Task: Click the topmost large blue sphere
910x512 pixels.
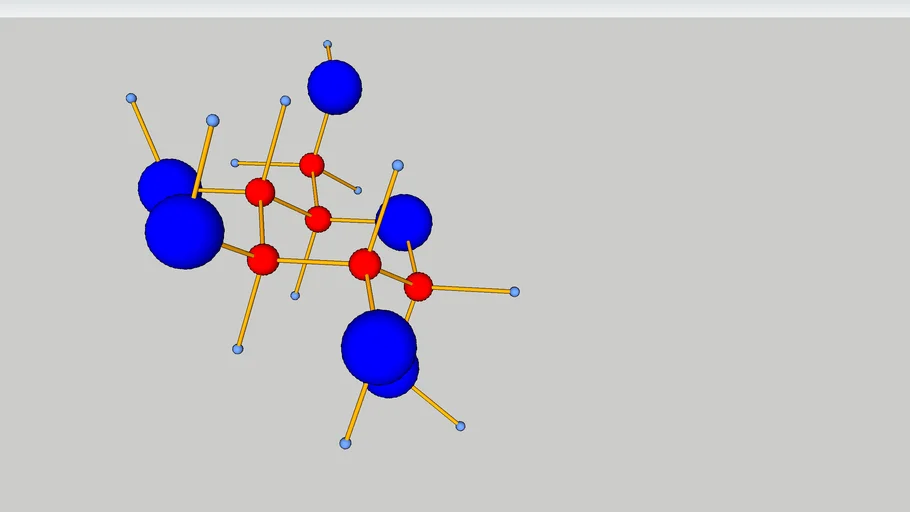Action: pos(334,87)
